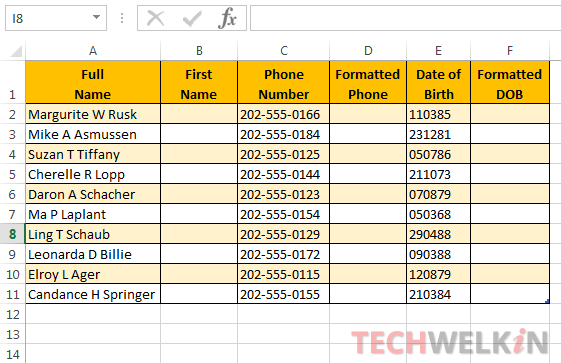This screenshot has height=363, width=561.
Task: Open the Insert Function fx dialog
Action: 228,18
